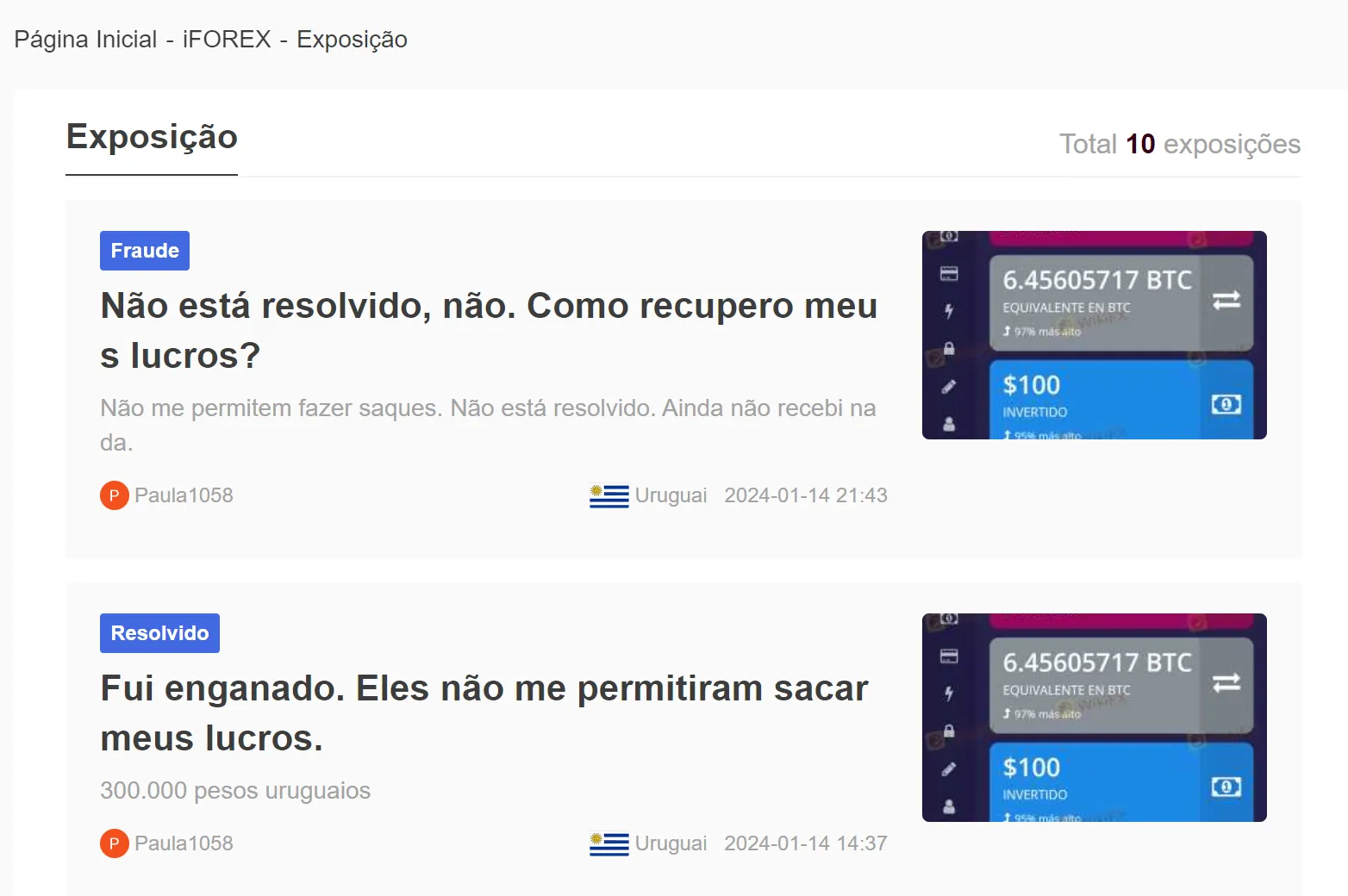Click Paula1058's avatar on the Fraude post
The height and width of the screenshot is (896, 1348).
pyautogui.click(x=114, y=495)
